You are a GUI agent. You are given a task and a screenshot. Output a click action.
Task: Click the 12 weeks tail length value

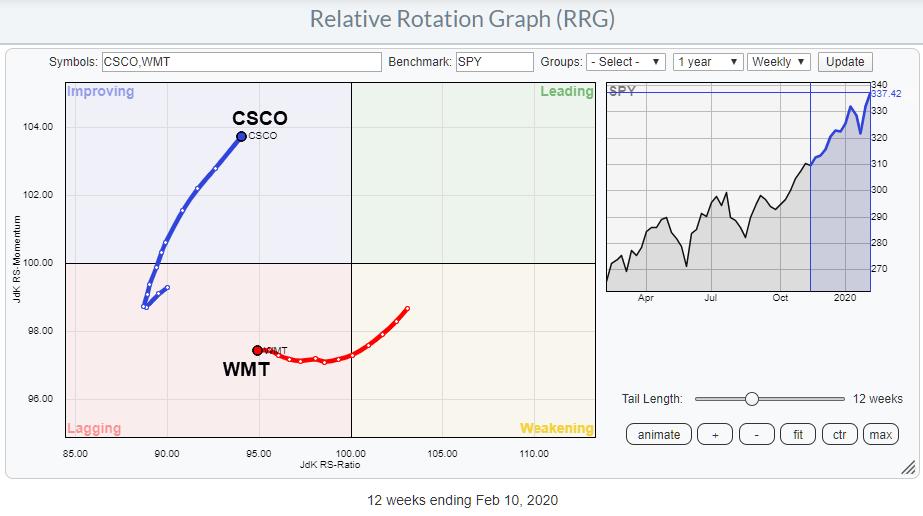(878, 399)
